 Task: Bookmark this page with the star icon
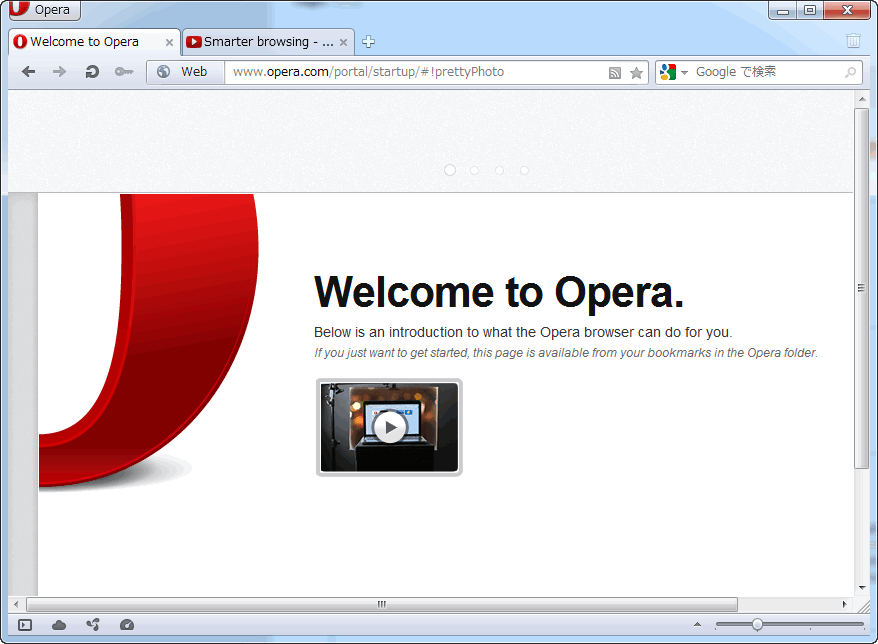click(x=636, y=73)
